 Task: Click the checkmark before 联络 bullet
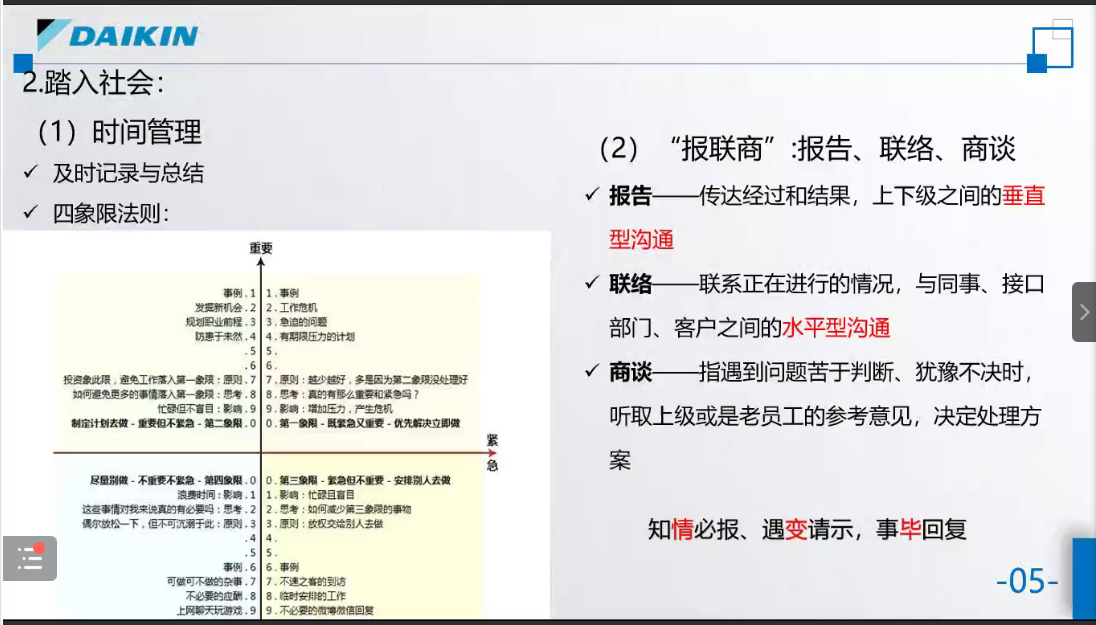592,284
